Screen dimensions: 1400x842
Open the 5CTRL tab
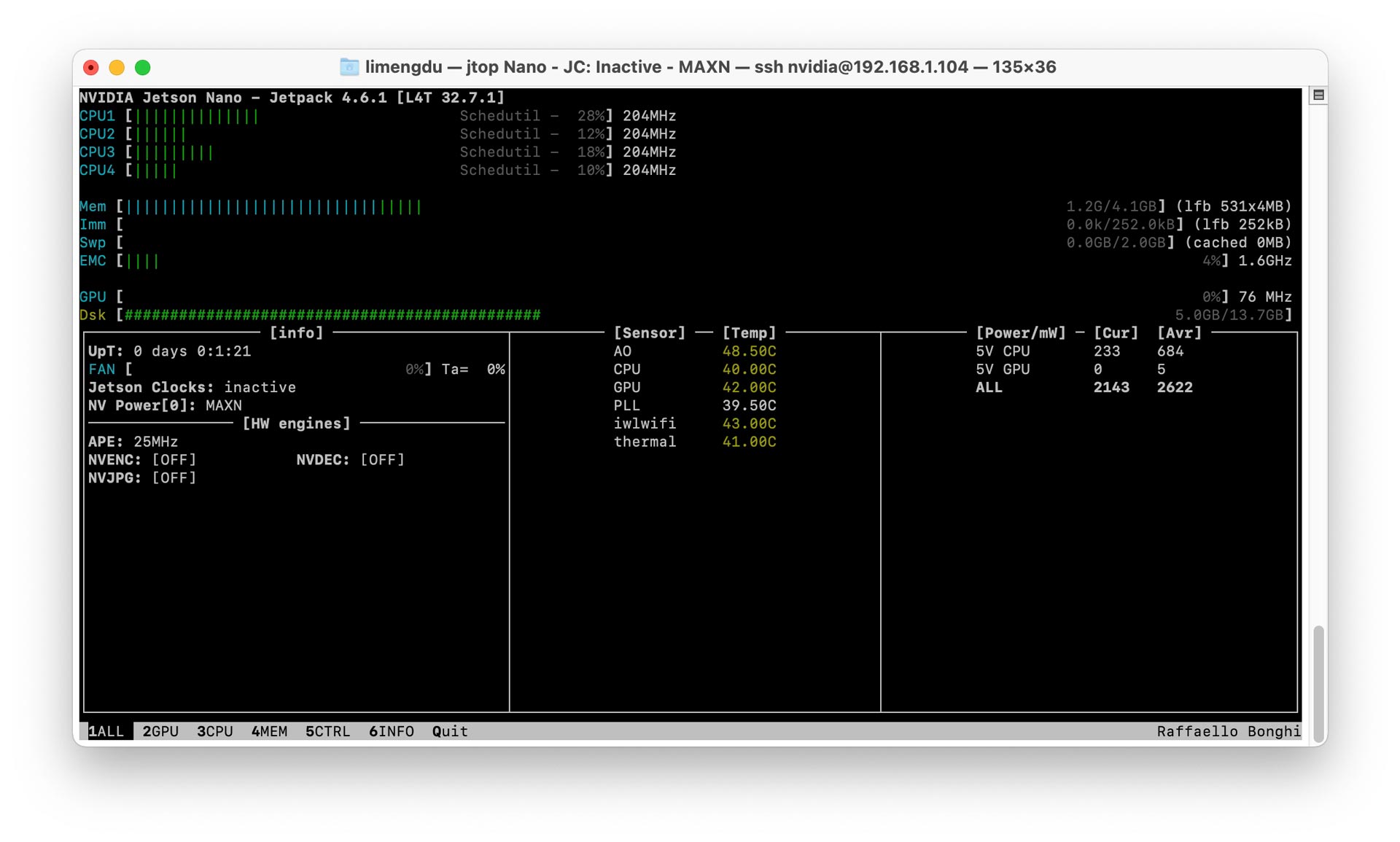point(328,731)
